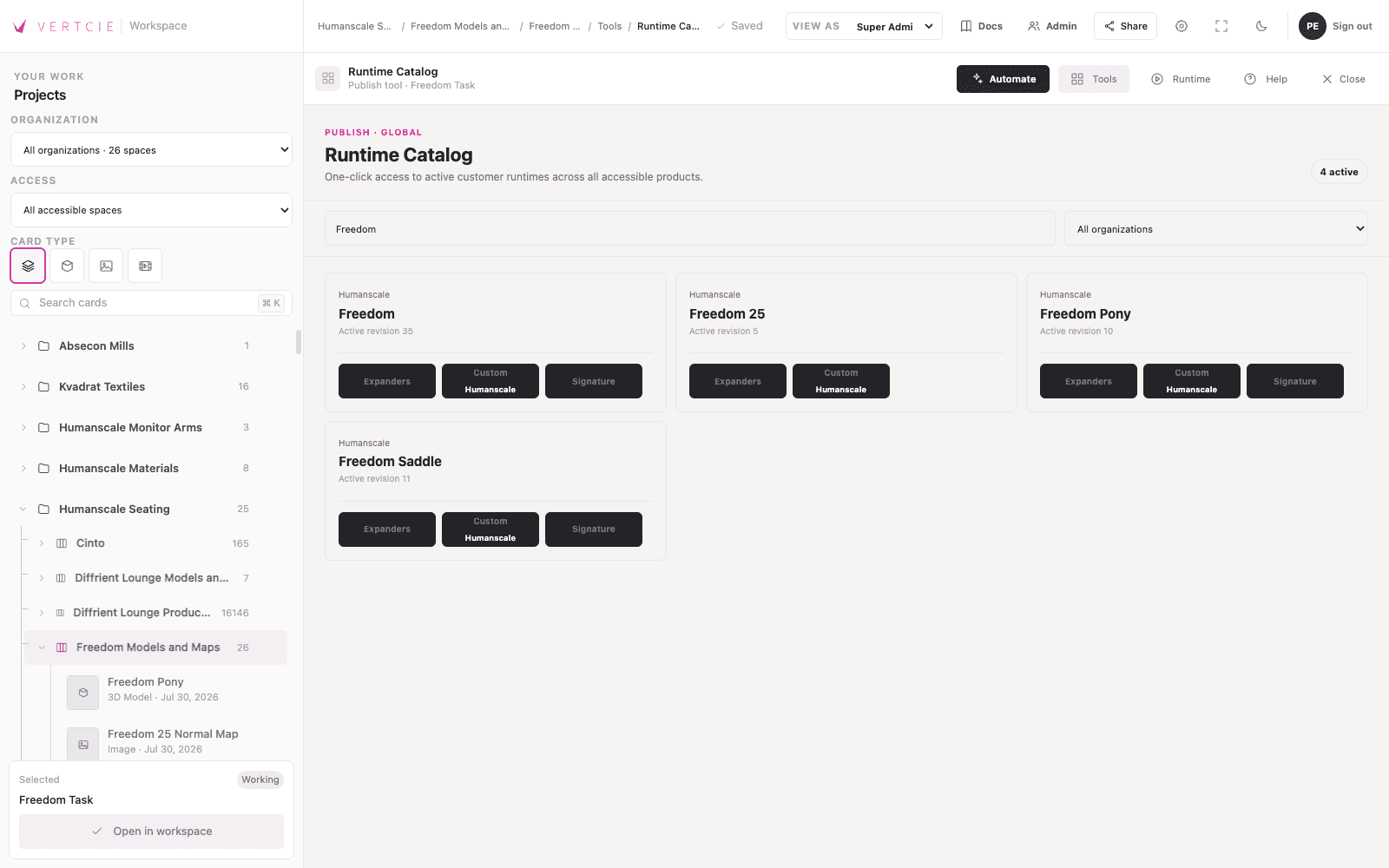Switch to the Runtime tab

click(1181, 79)
